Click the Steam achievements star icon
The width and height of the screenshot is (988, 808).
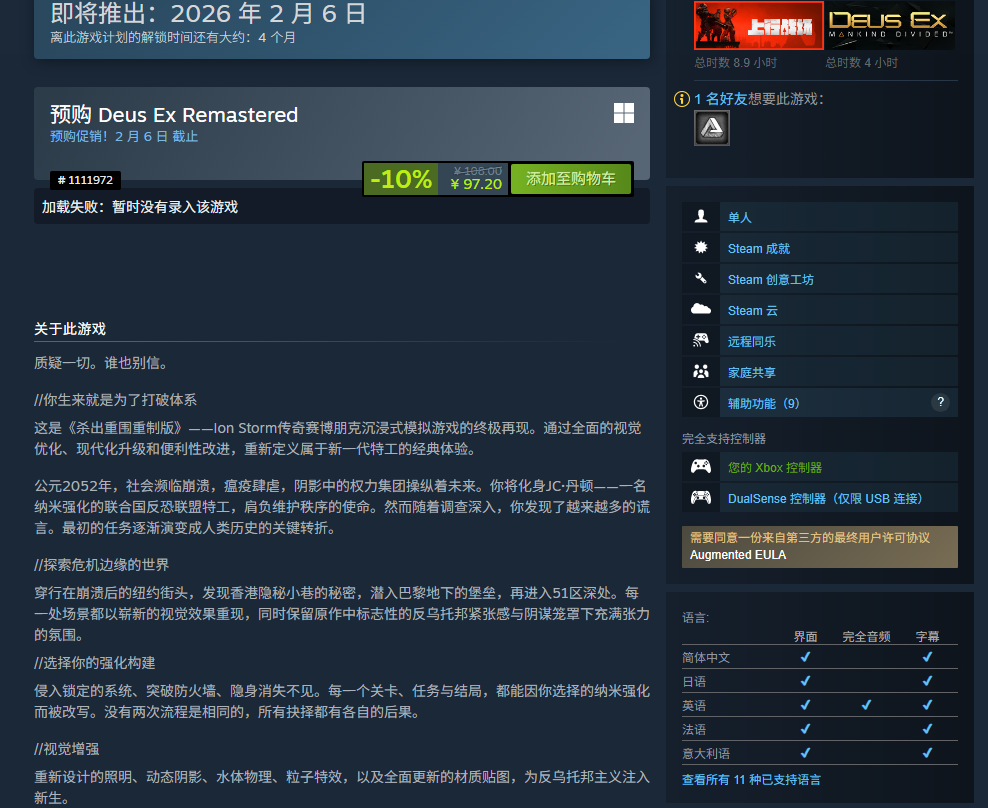(x=701, y=248)
